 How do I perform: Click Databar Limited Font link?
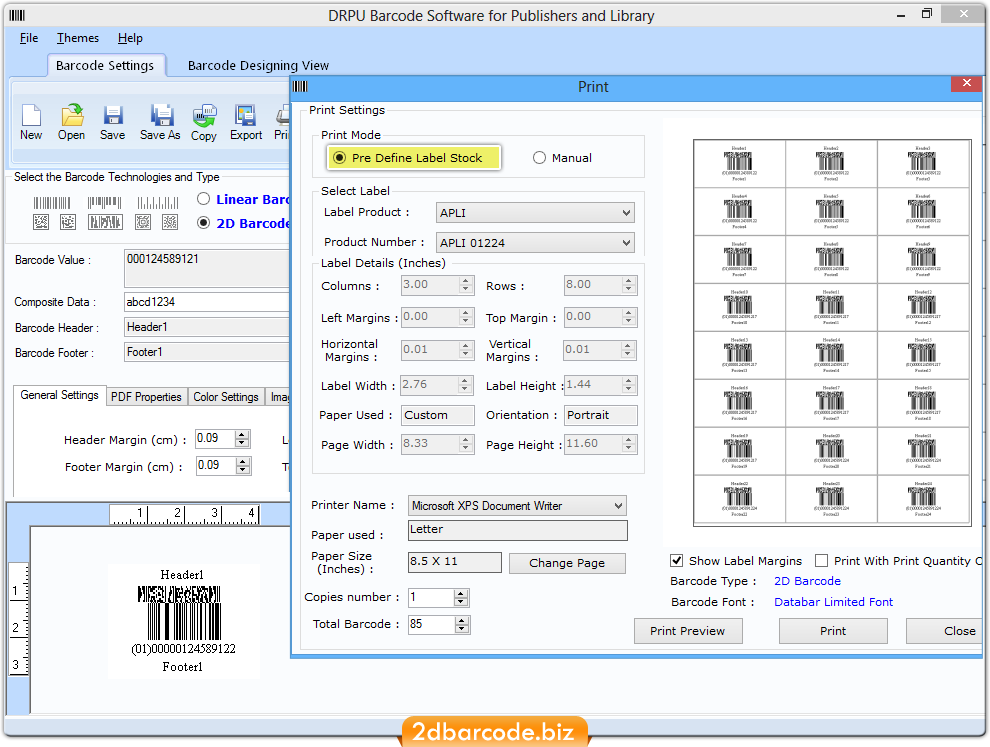tap(833, 602)
